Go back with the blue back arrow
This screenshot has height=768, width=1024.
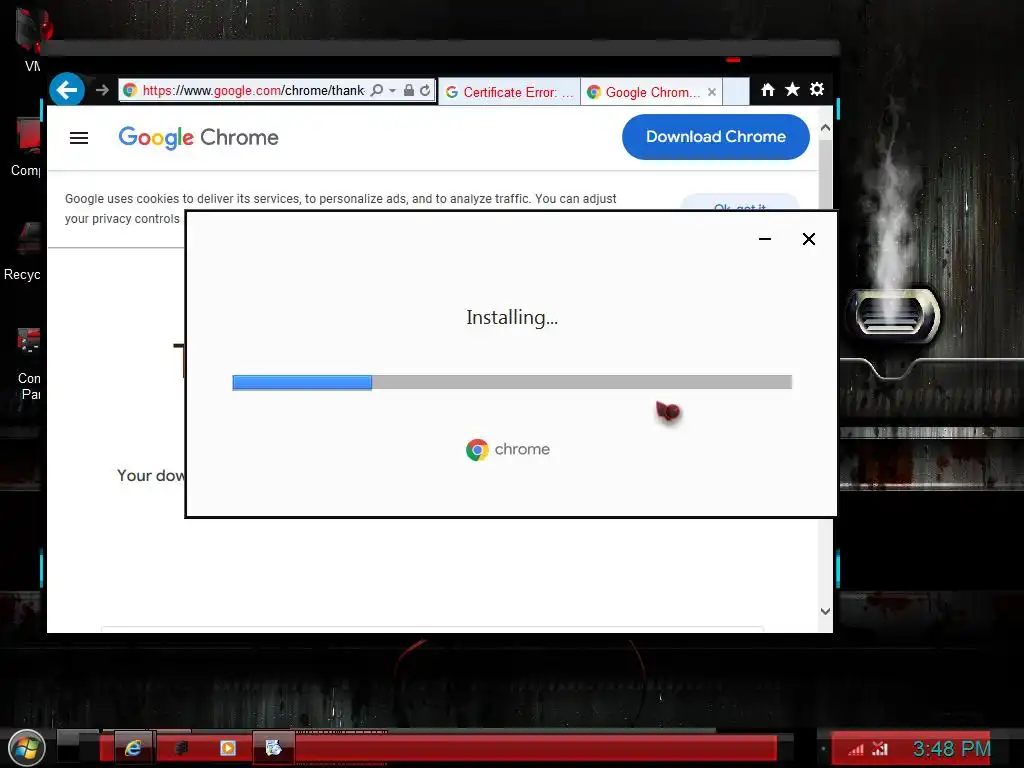coord(67,89)
